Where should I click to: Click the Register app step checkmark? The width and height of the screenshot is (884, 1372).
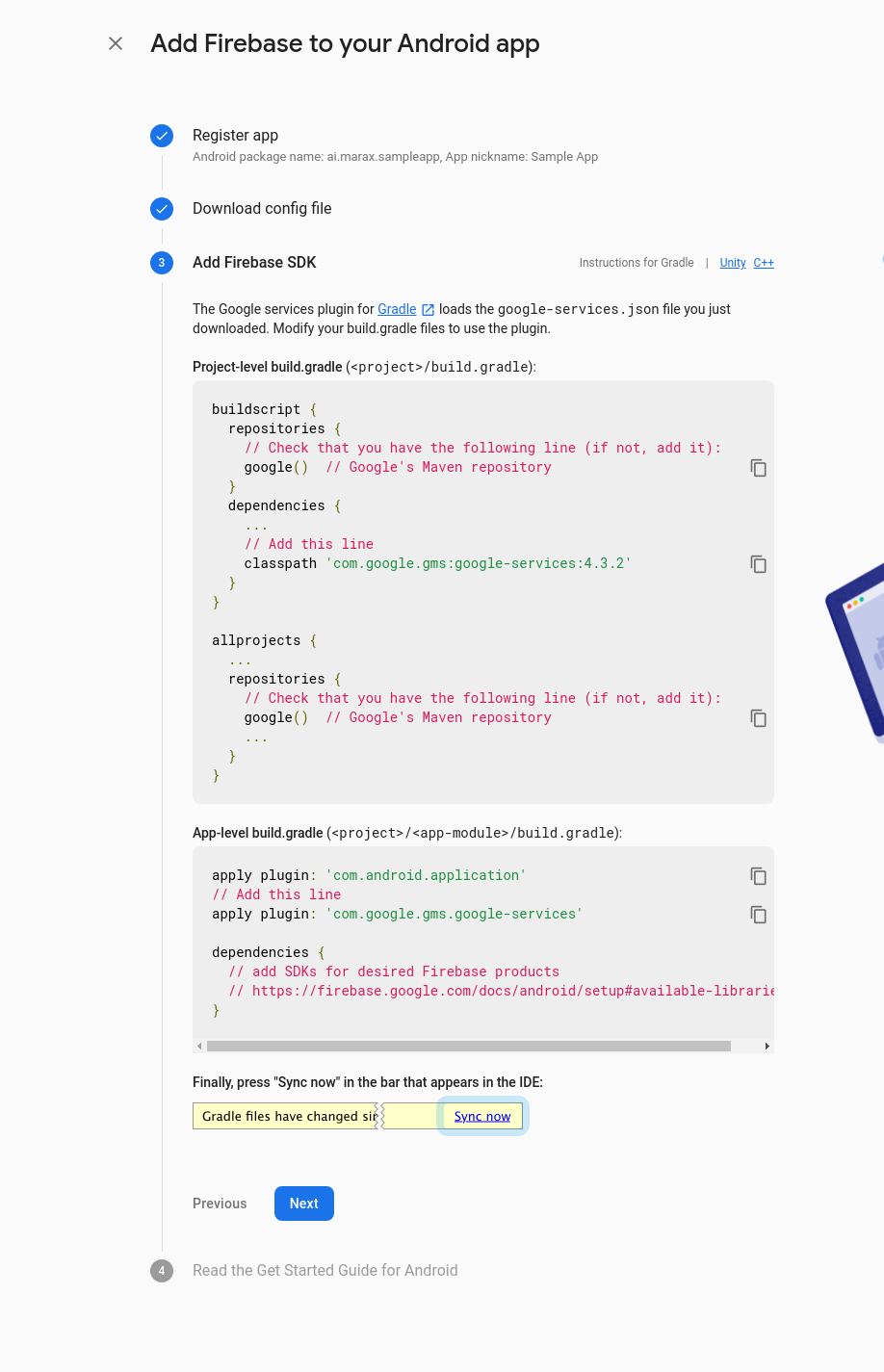coord(162,136)
